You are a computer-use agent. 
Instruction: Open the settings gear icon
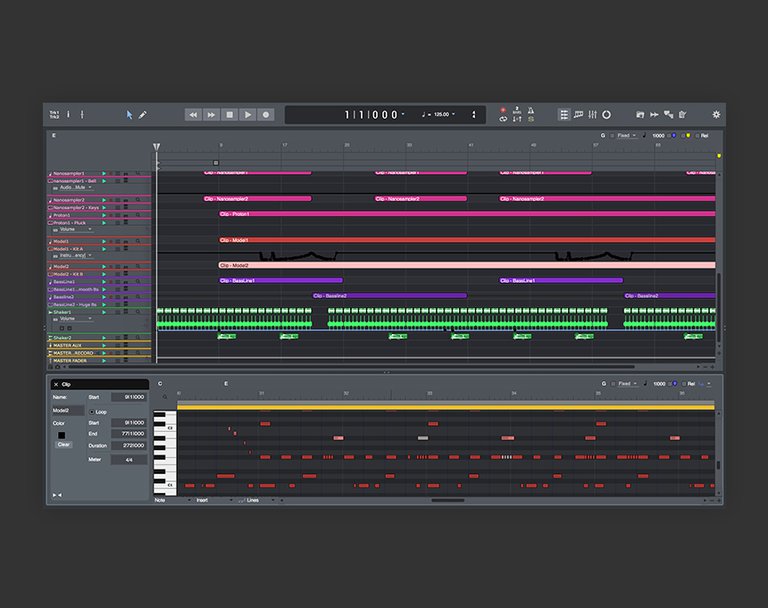pos(716,115)
